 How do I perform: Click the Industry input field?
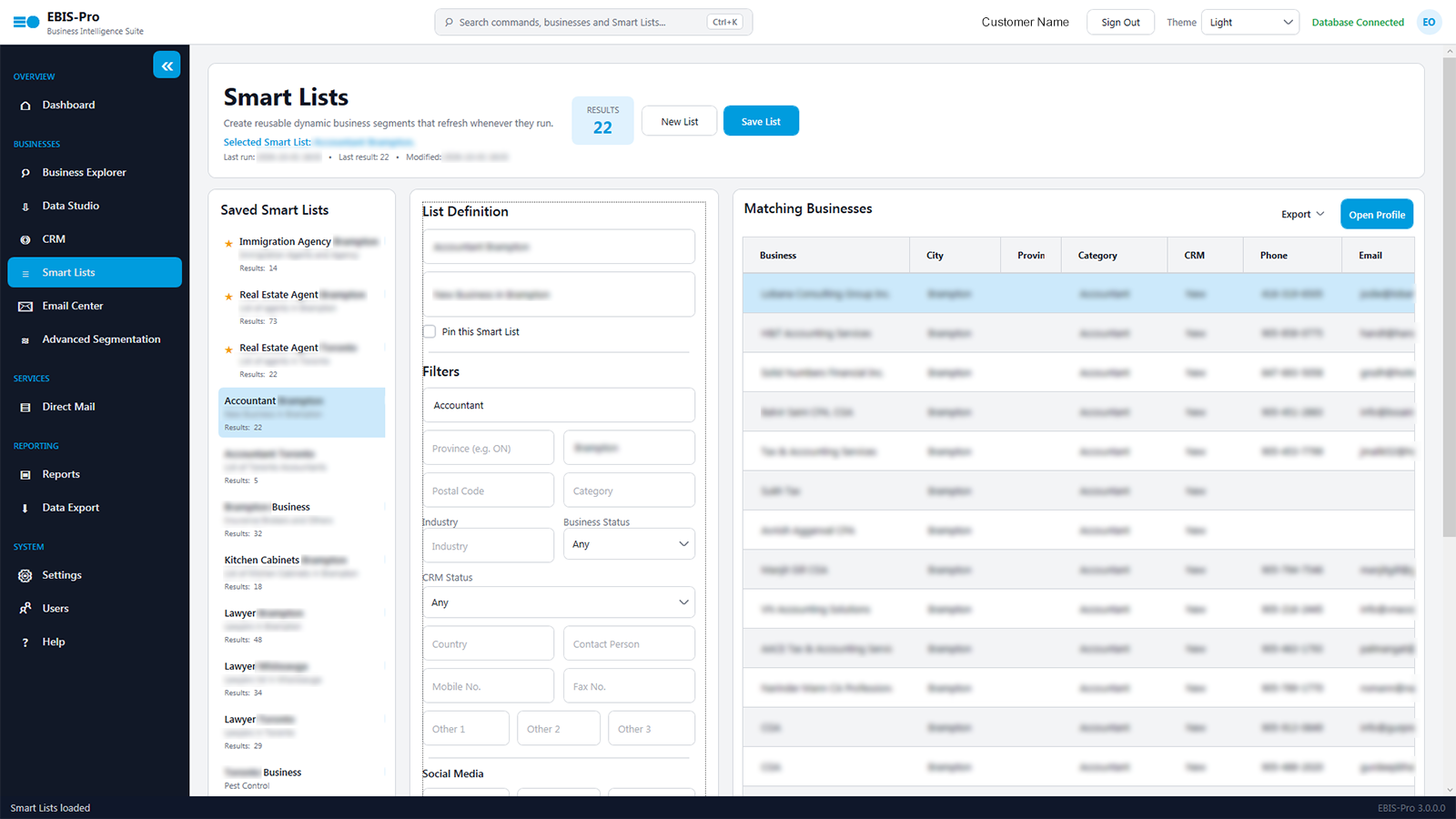[x=488, y=546]
